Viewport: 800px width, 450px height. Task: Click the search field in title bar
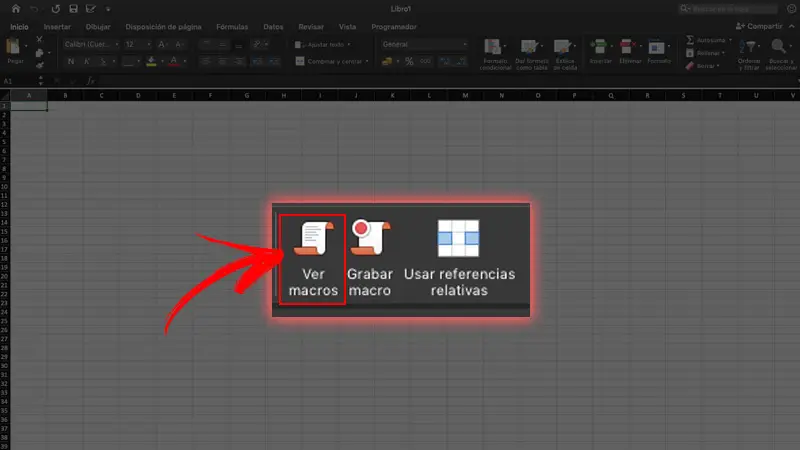click(x=729, y=9)
